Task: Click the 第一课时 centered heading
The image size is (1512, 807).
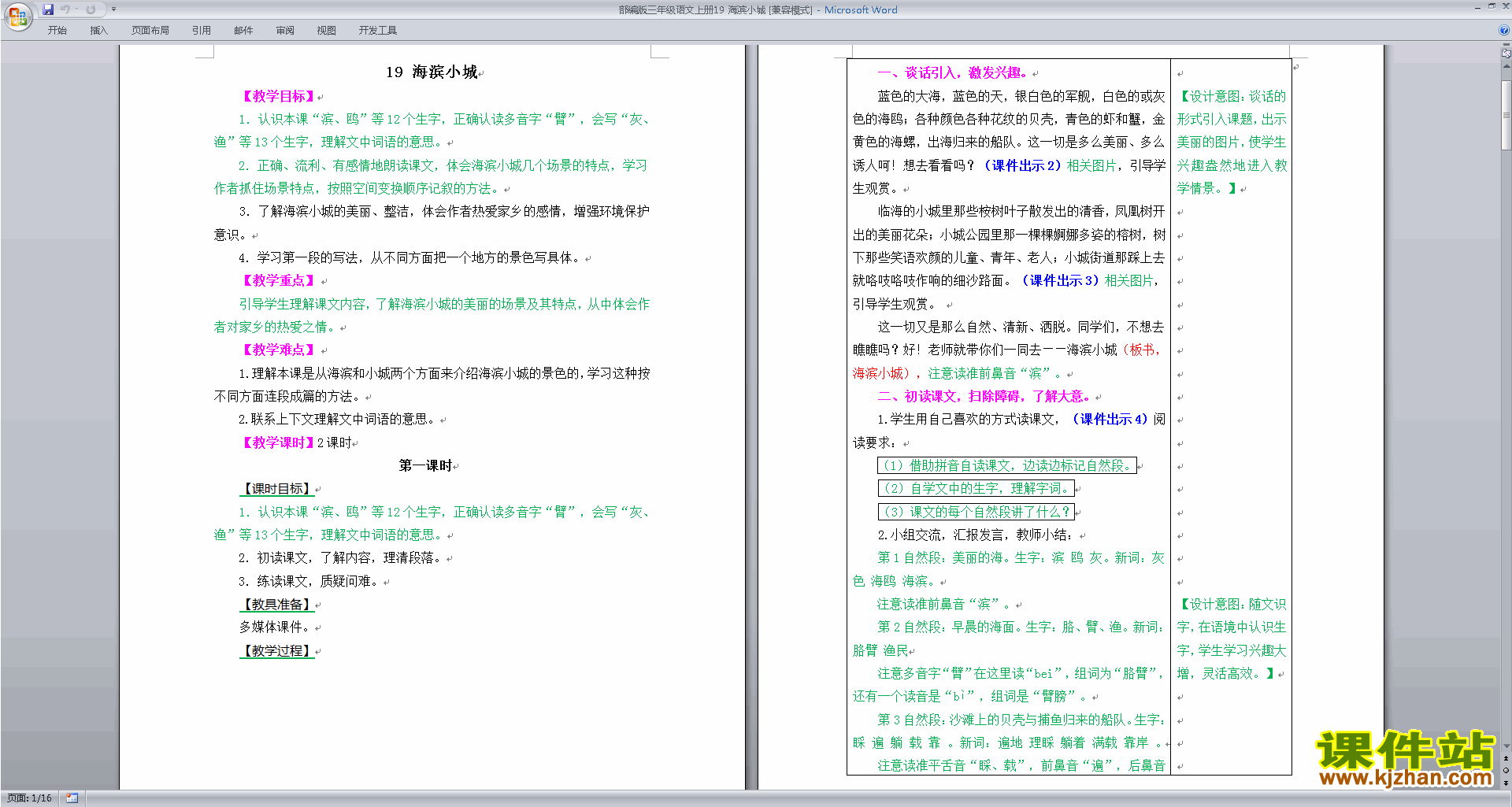Action: (425, 465)
